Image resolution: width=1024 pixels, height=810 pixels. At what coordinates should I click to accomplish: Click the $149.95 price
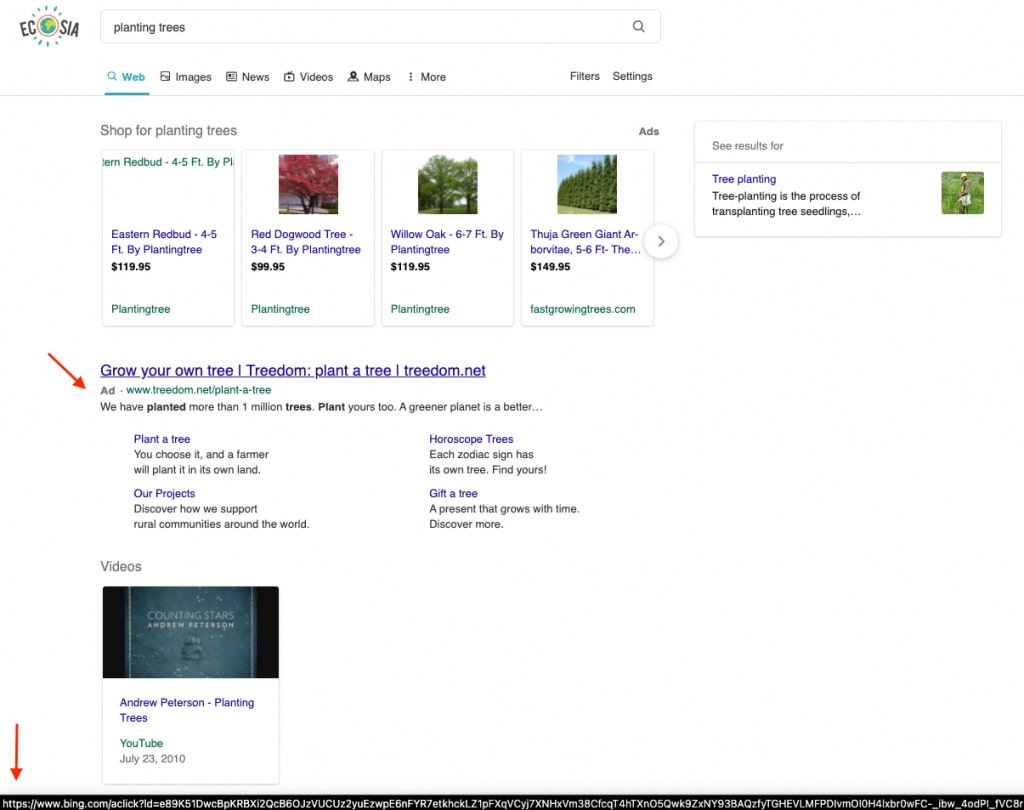pyautogui.click(x=550, y=267)
